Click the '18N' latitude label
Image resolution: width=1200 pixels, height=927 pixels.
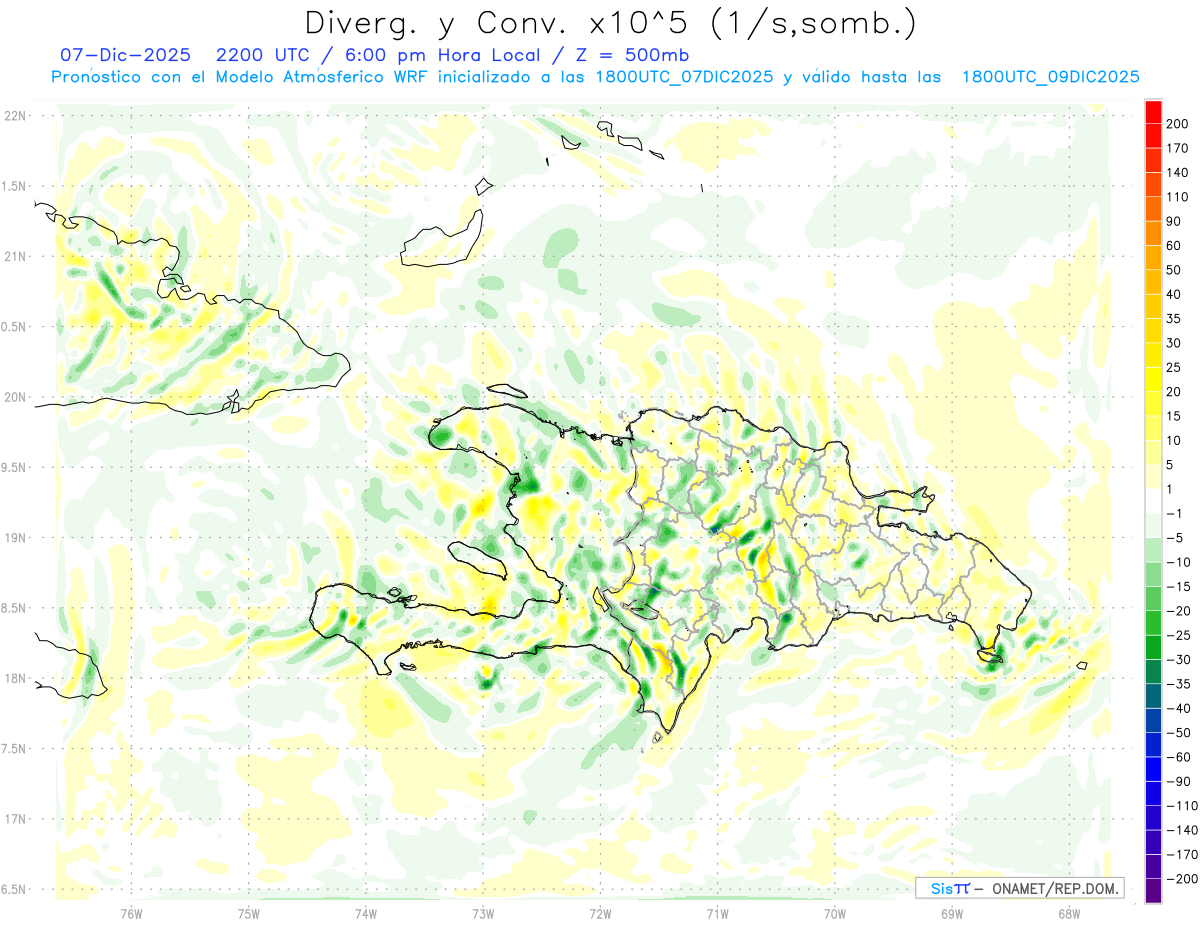[x=15, y=678]
